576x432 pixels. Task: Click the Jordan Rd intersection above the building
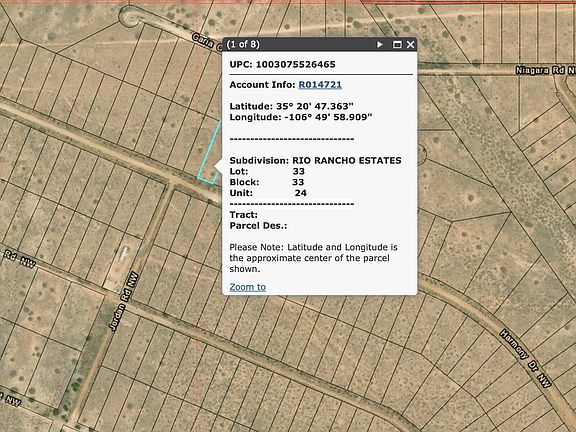[x=172, y=181]
